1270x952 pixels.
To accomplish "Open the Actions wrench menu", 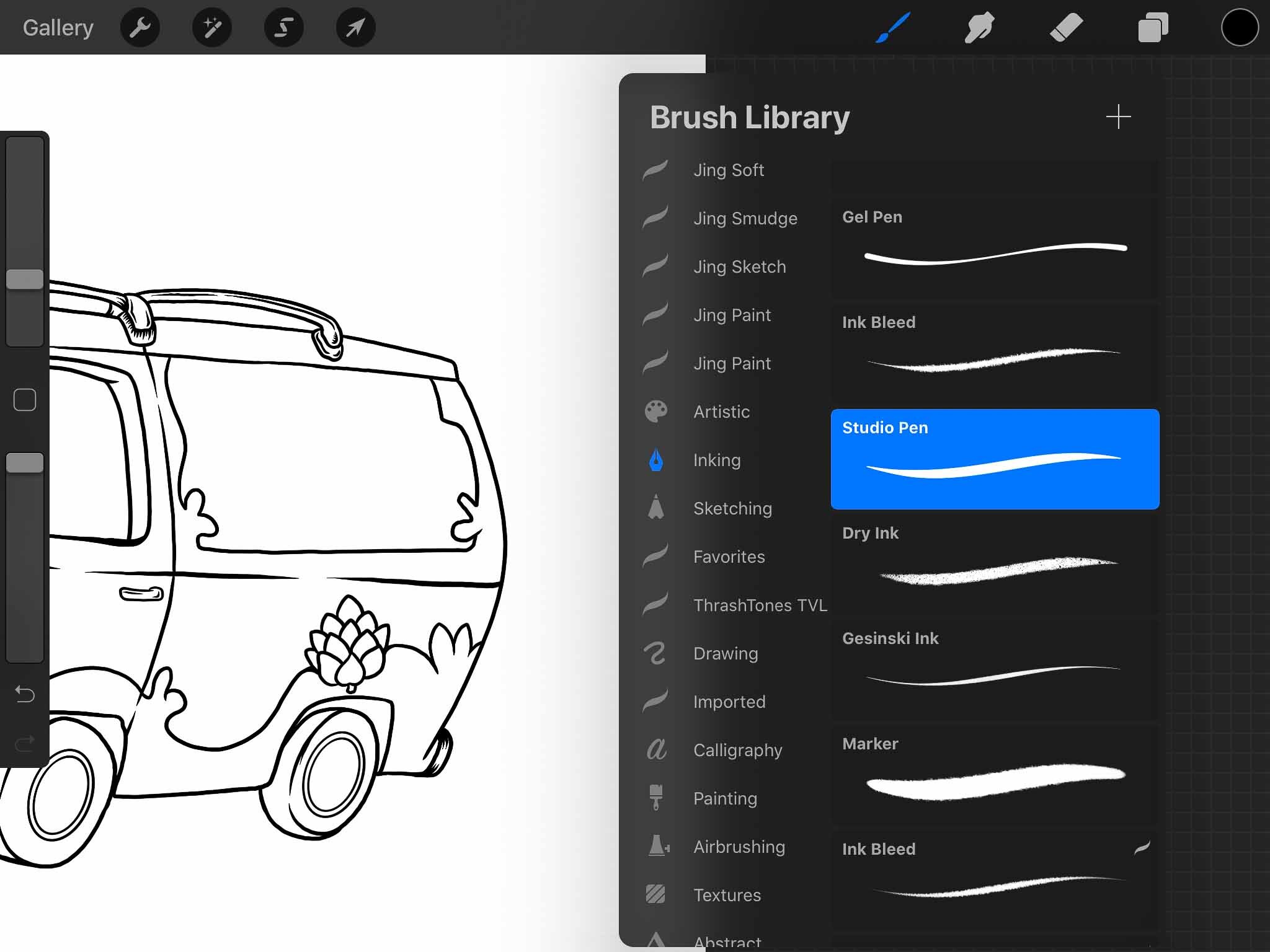I will pyautogui.click(x=140, y=27).
